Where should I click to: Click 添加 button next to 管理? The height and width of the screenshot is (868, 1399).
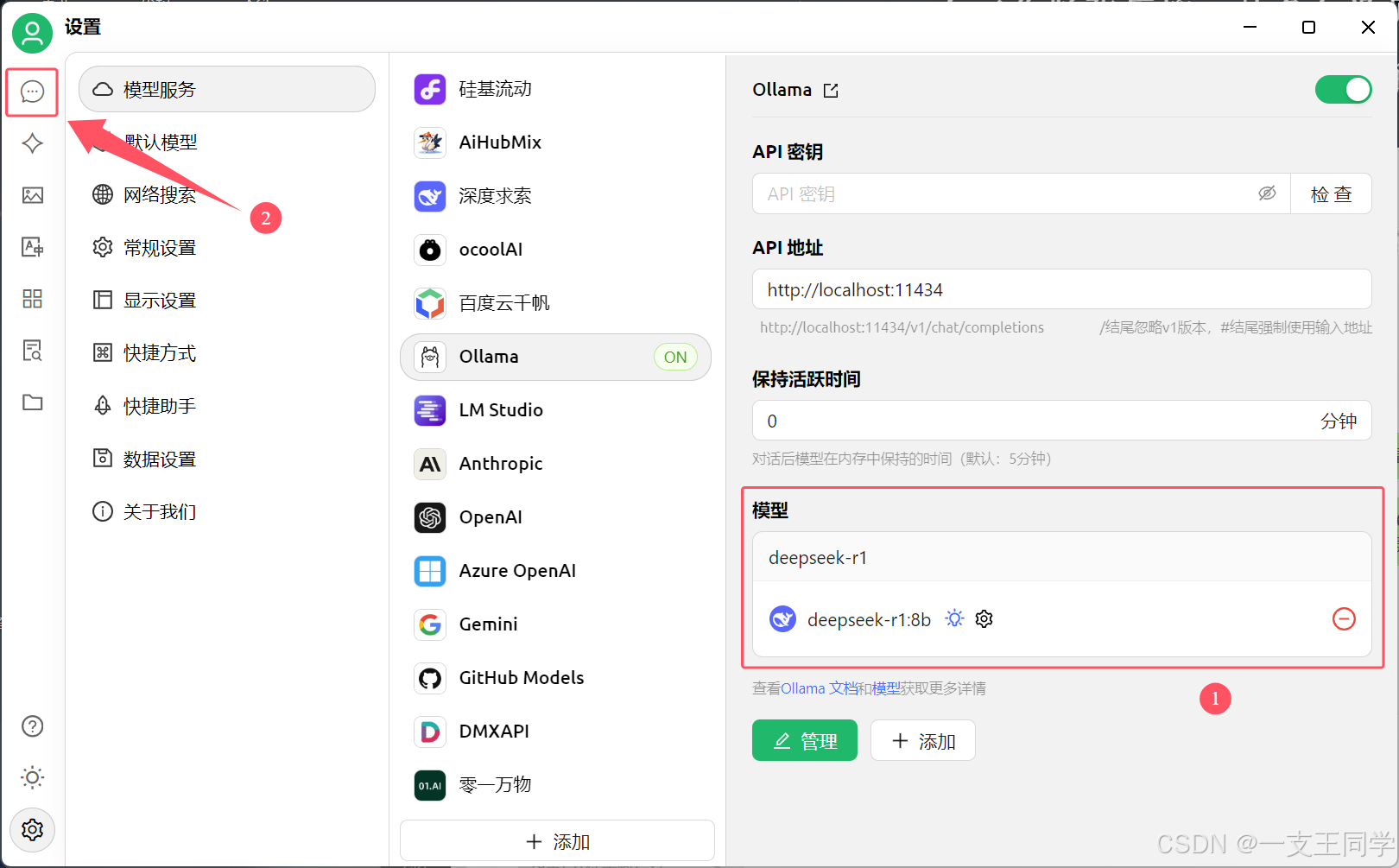pos(923,741)
